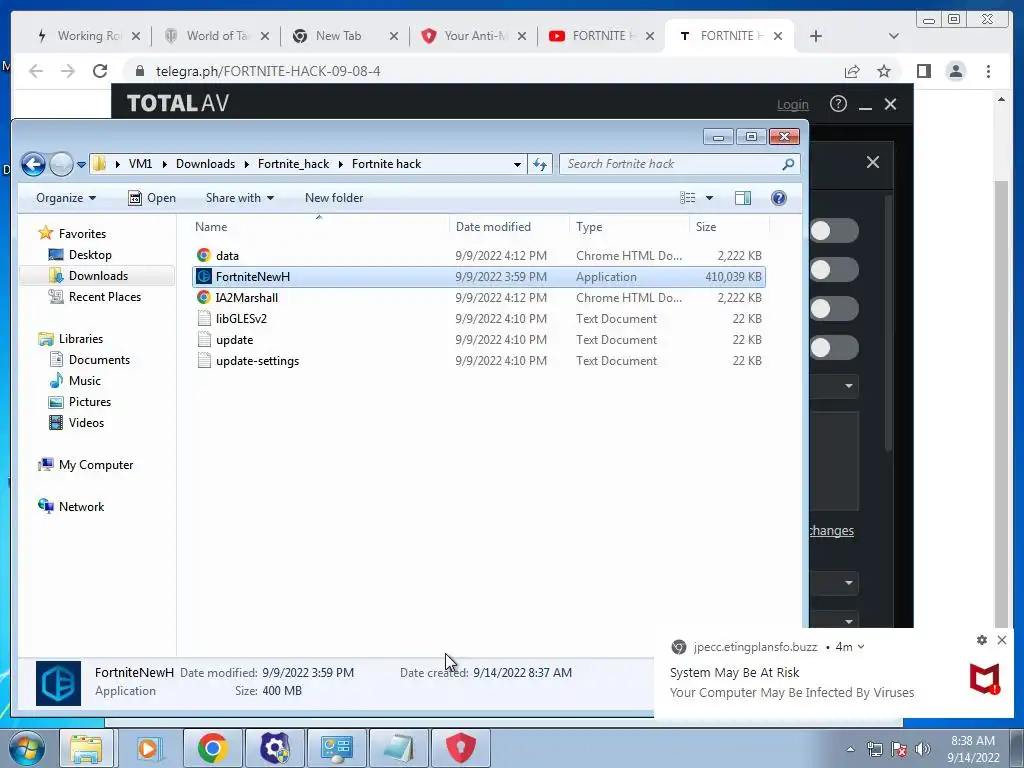Screen dimensions: 1024x768
Task: Open Explorer help with the question mark icon
Action: pyautogui.click(x=778, y=198)
